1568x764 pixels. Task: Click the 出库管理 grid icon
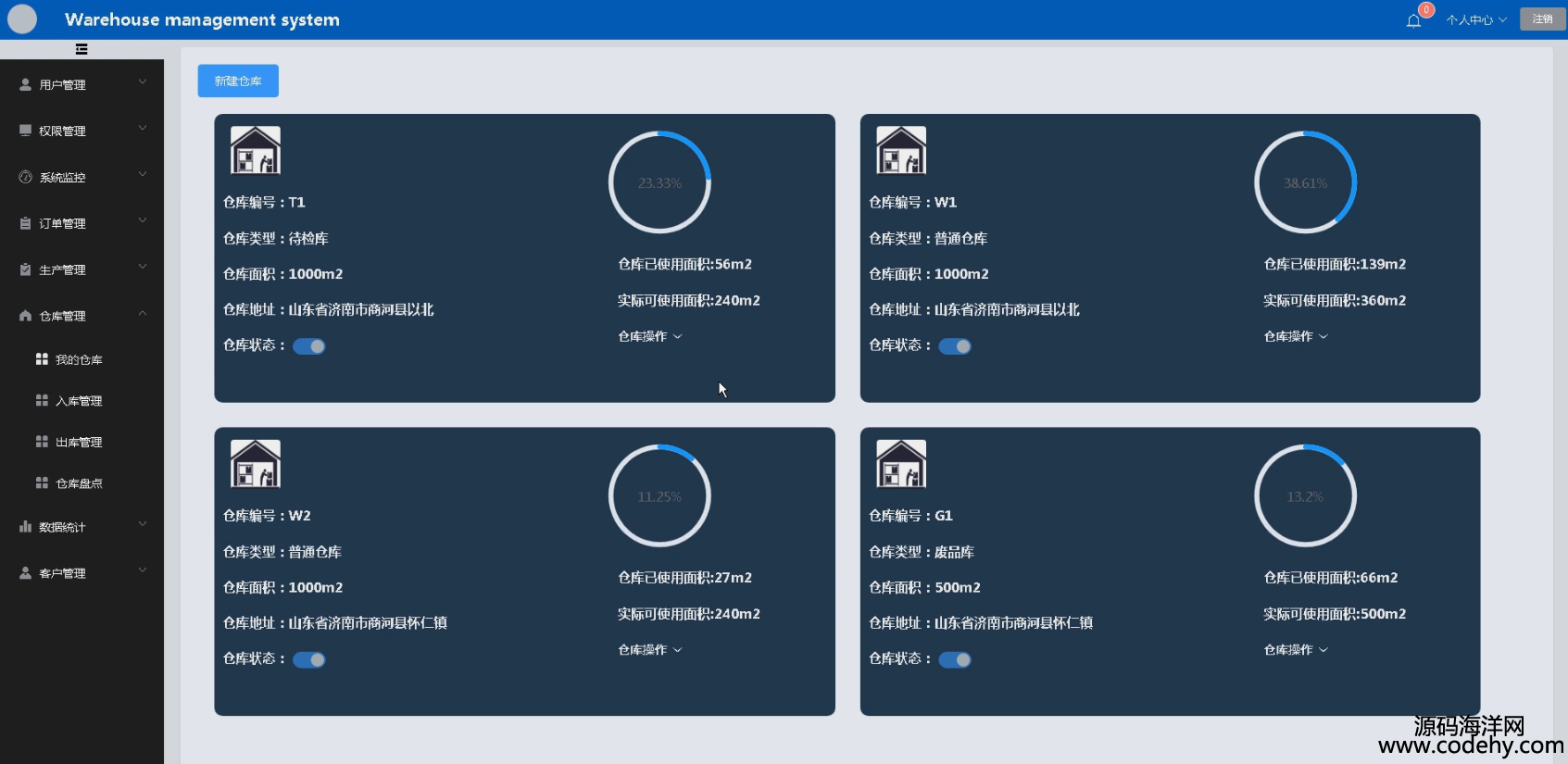tap(42, 442)
